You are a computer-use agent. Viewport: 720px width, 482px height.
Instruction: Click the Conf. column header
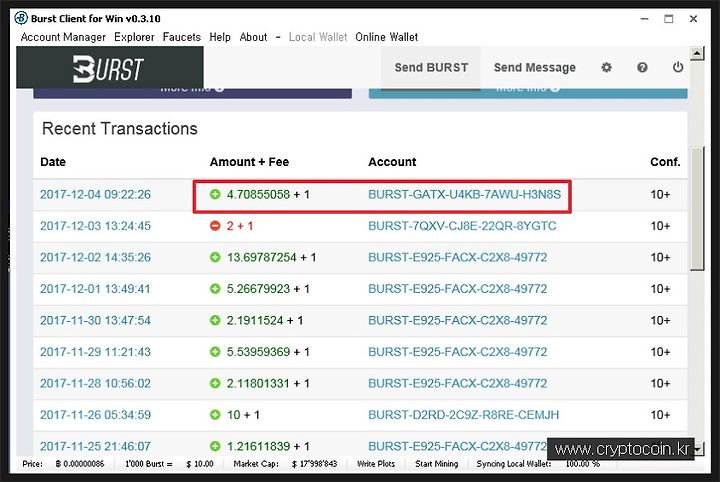click(x=665, y=162)
